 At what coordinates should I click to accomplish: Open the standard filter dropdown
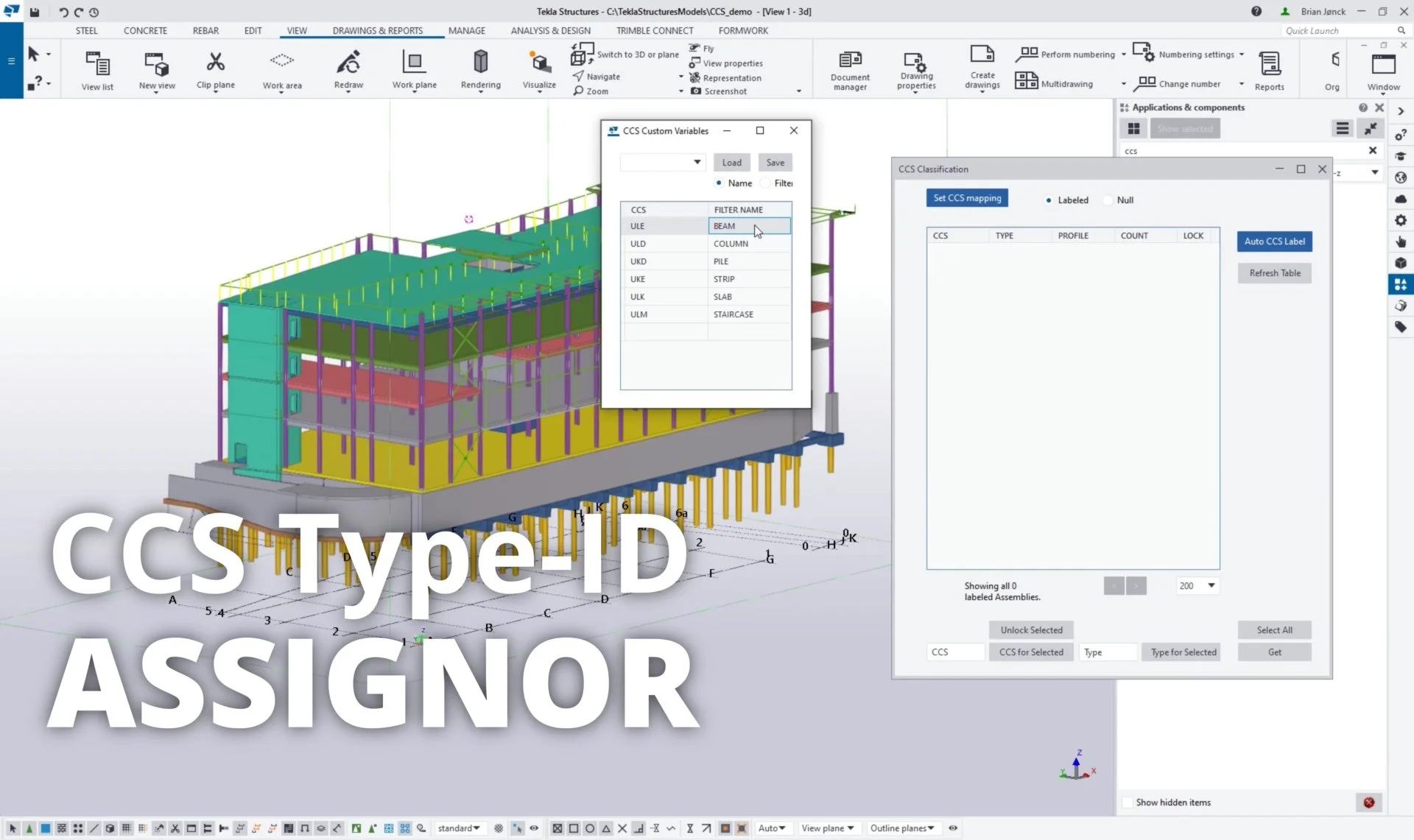point(459,828)
